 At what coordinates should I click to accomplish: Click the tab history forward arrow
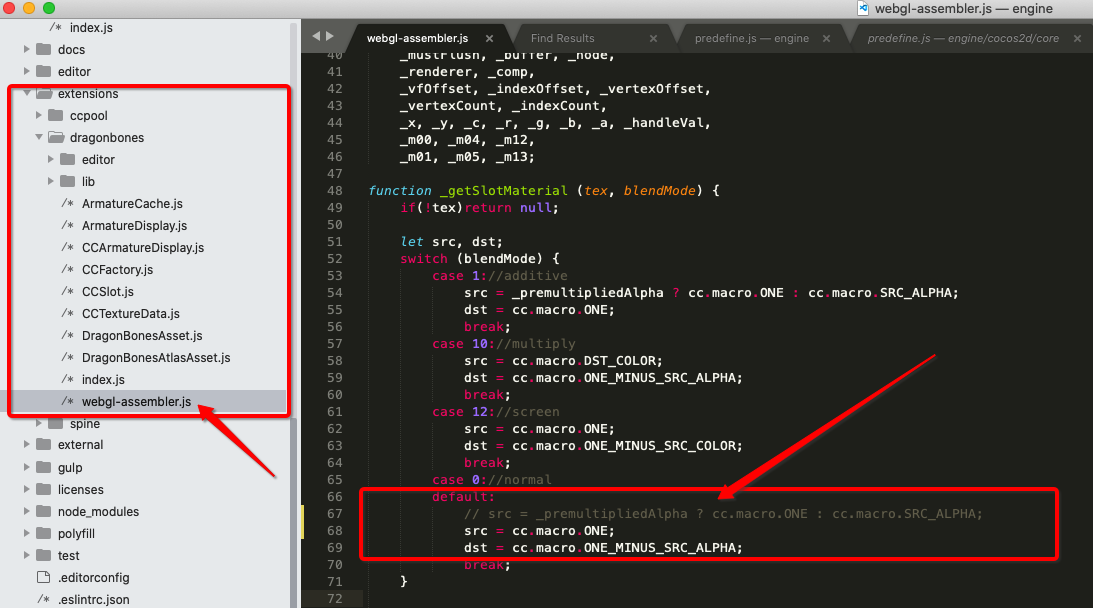click(x=330, y=37)
